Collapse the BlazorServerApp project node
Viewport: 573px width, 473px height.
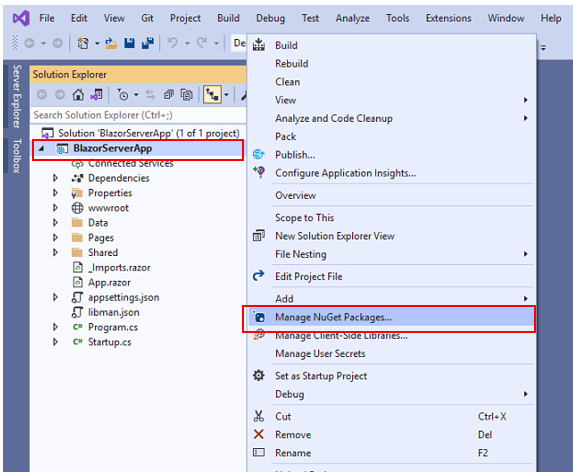41,148
